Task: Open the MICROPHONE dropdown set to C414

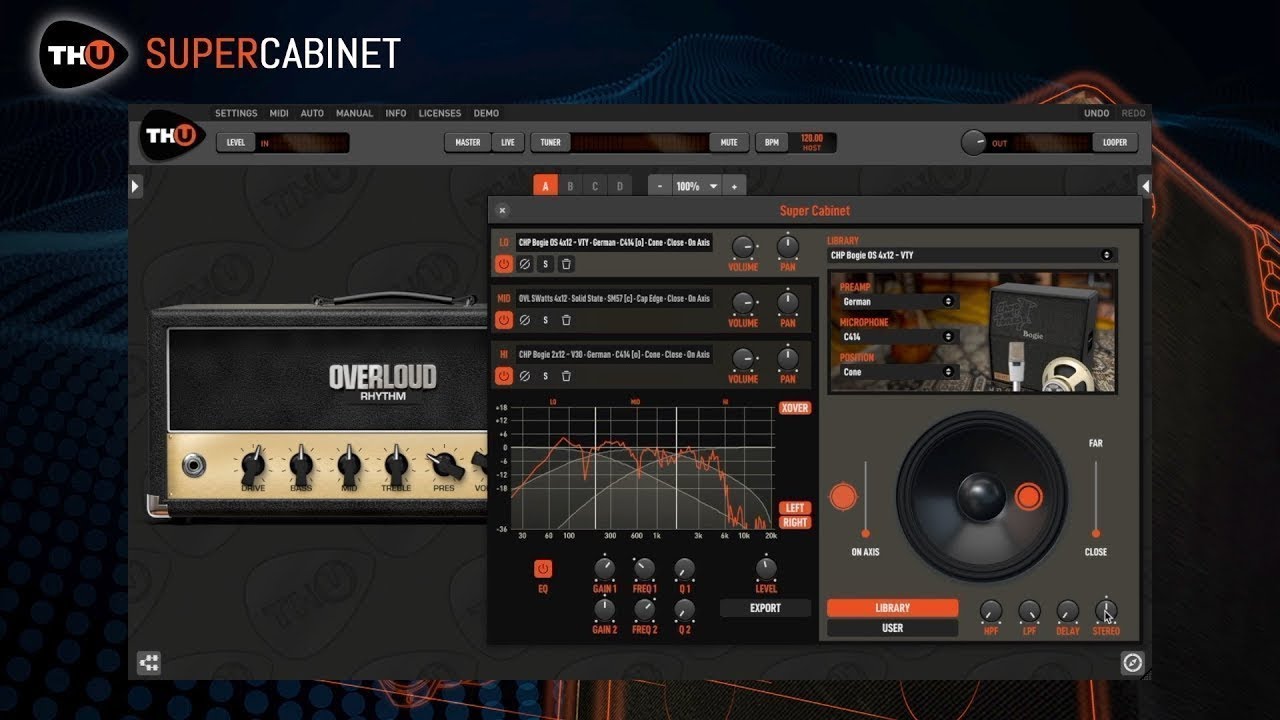Action: (x=898, y=337)
